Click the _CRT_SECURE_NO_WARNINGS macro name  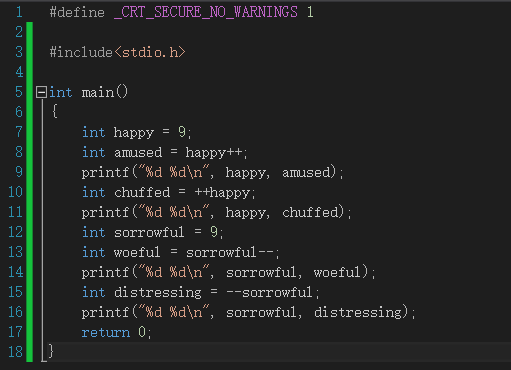click(206, 12)
